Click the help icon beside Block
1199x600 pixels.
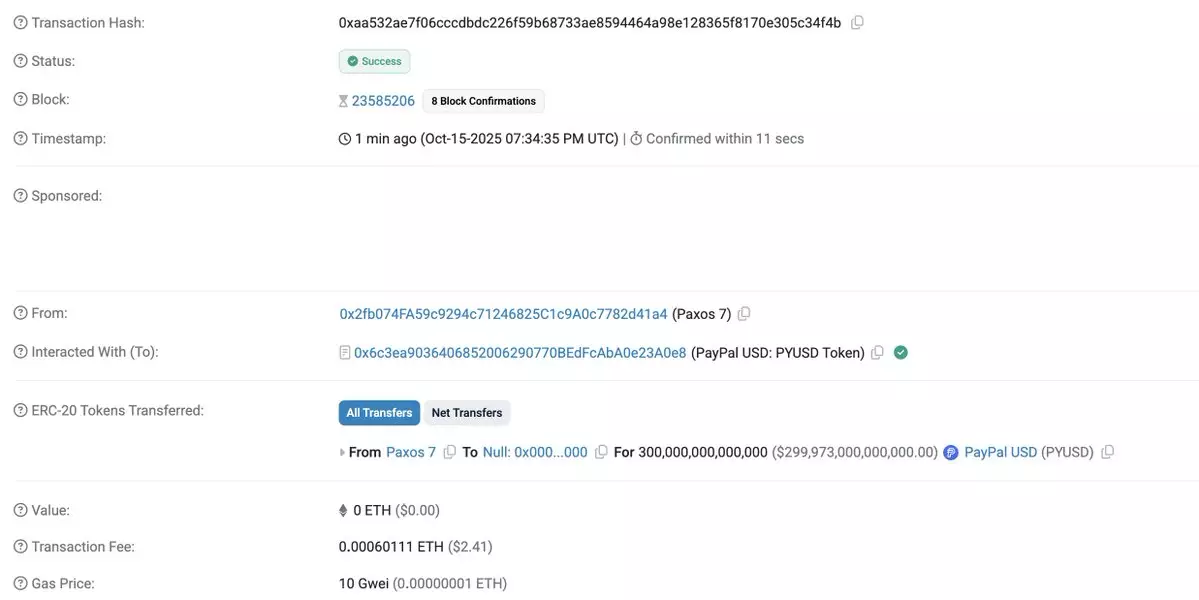point(20,99)
